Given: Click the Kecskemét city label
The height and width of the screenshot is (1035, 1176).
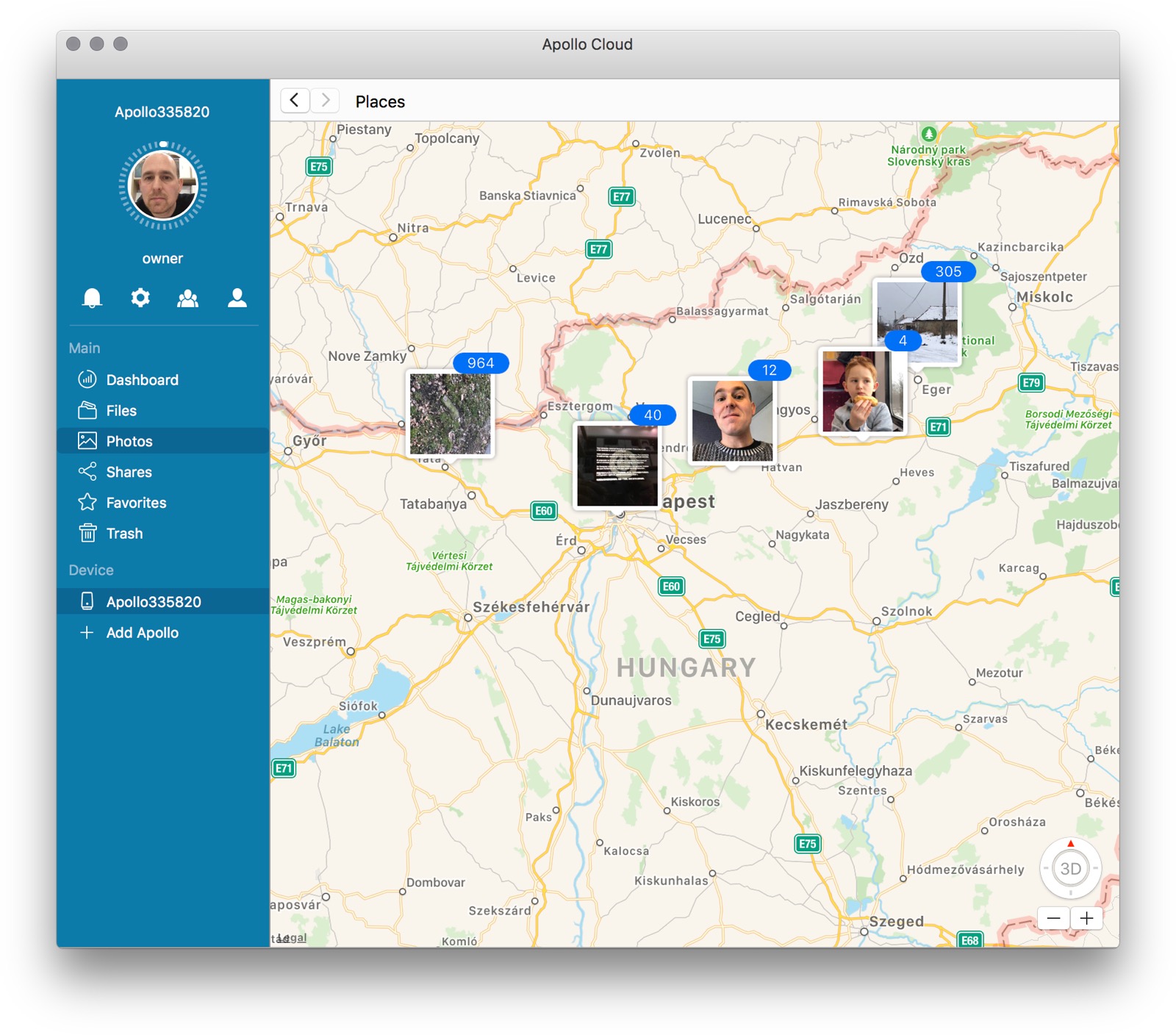Looking at the screenshot, I should tap(806, 724).
